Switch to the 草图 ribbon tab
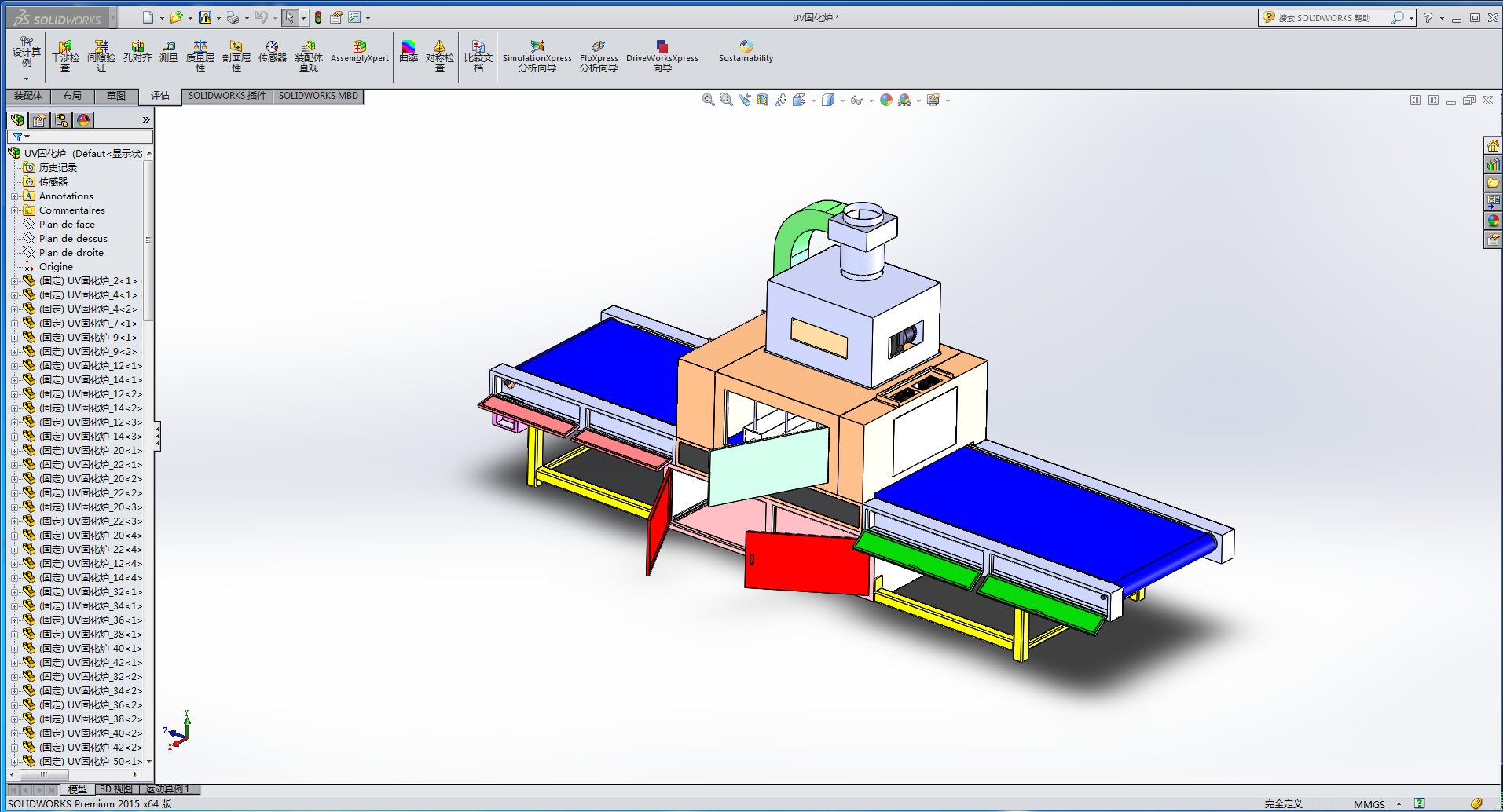 click(x=116, y=96)
